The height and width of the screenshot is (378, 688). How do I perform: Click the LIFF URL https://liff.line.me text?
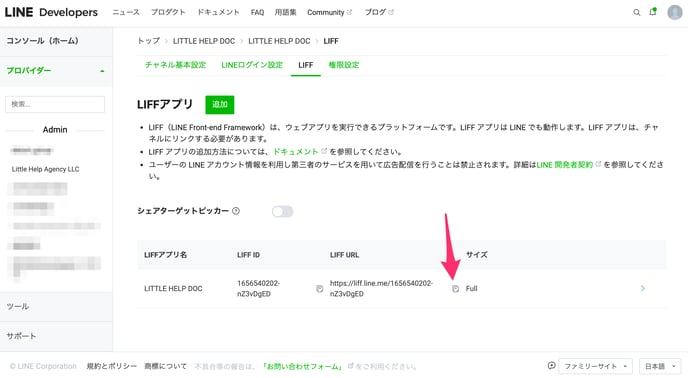coord(381,288)
